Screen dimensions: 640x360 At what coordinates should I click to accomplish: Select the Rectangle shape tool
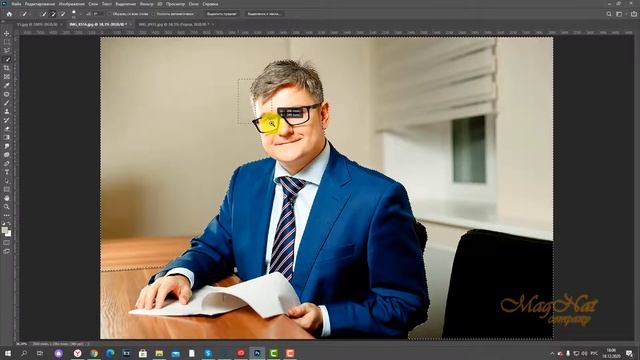pos(7,190)
